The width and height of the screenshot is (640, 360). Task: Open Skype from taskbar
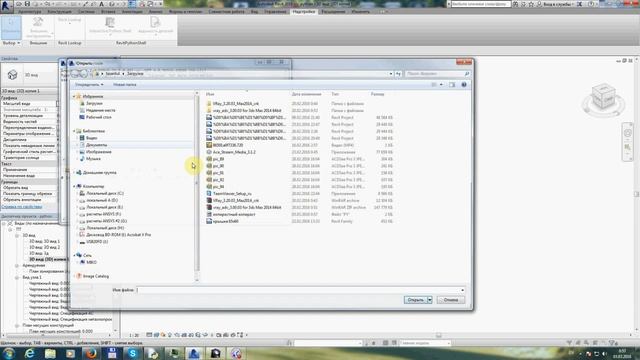133,353
